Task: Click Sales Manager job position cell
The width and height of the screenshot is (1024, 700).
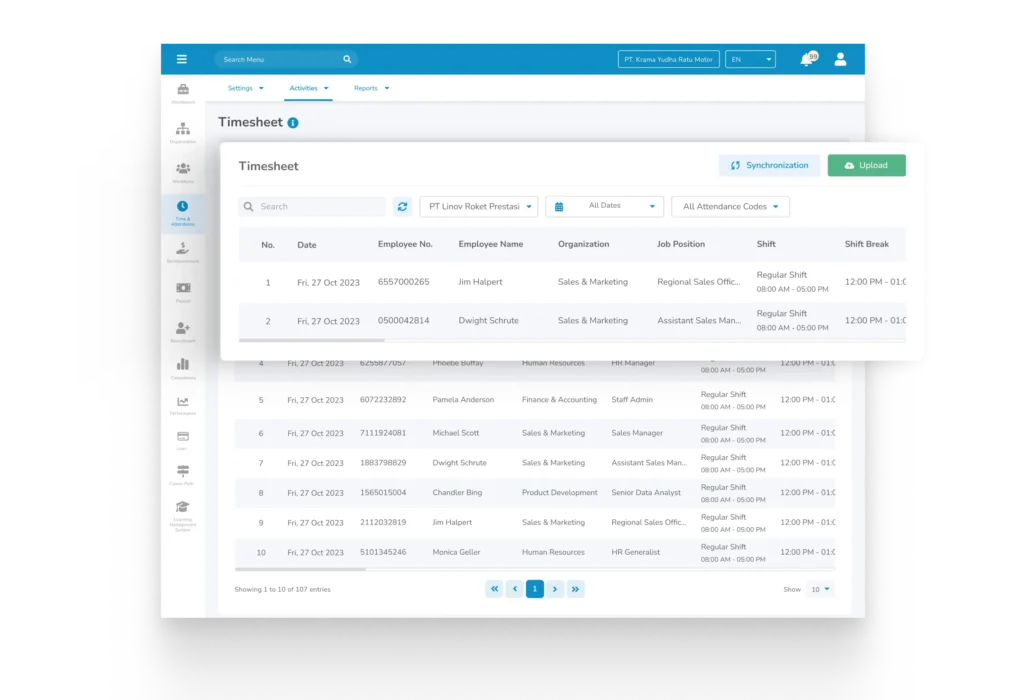Action: (637, 433)
